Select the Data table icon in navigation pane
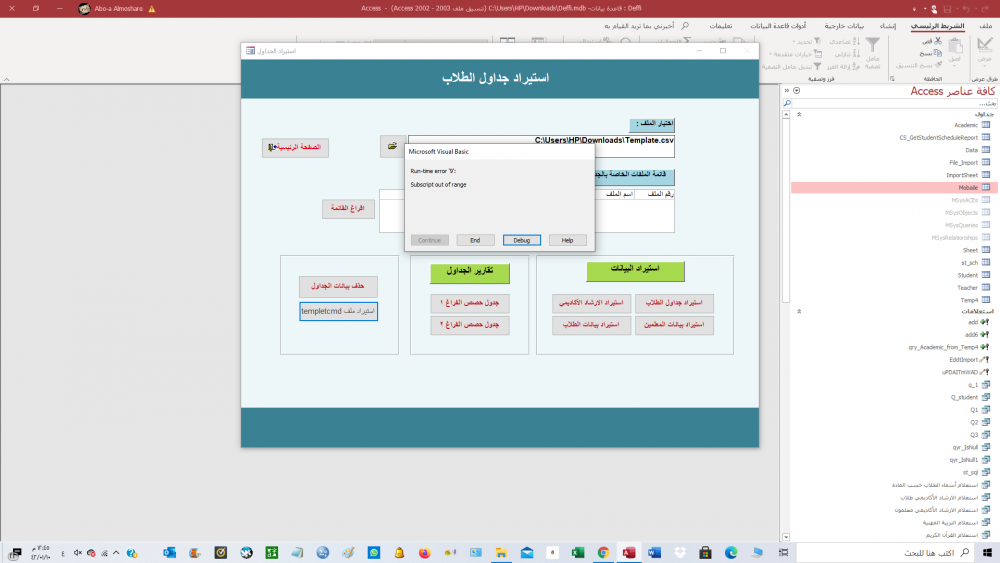Image resolution: width=1000 pixels, height=563 pixels. point(986,150)
